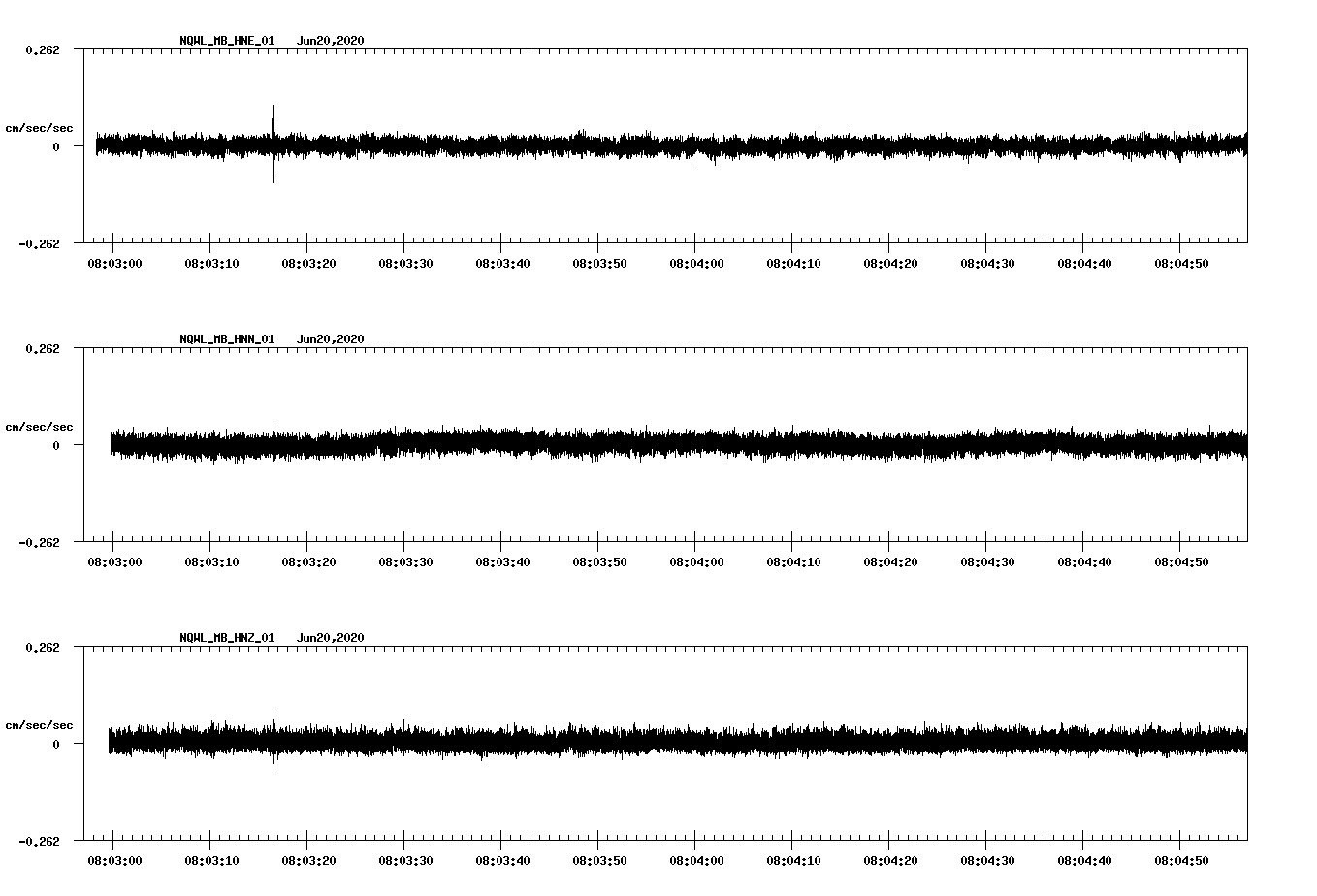Image resolution: width=1317 pixels, height=896 pixels.
Task: Click the 0.262 upper limit on HNZ axis
Action: coord(42,647)
